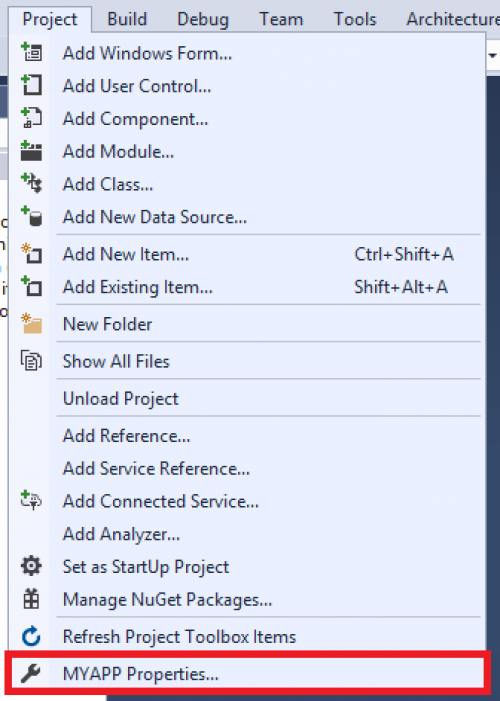The width and height of the screenshot is (500, 701).
Task: Click the Refresh Project Toolbox Items arrow icon
Action: [31, 636]
